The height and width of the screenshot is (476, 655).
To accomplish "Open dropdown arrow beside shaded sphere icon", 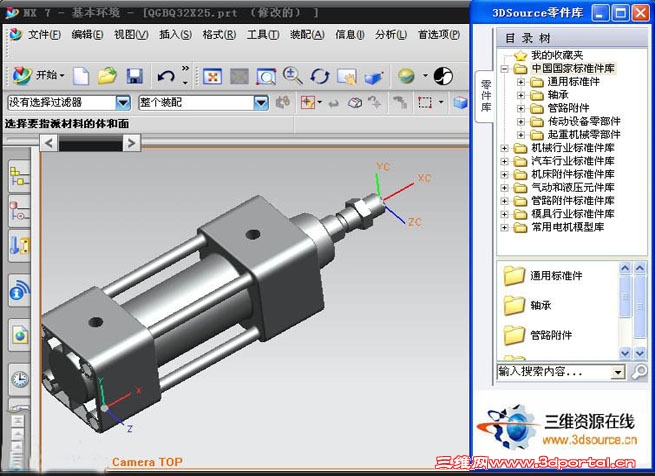I will point(425,76).
